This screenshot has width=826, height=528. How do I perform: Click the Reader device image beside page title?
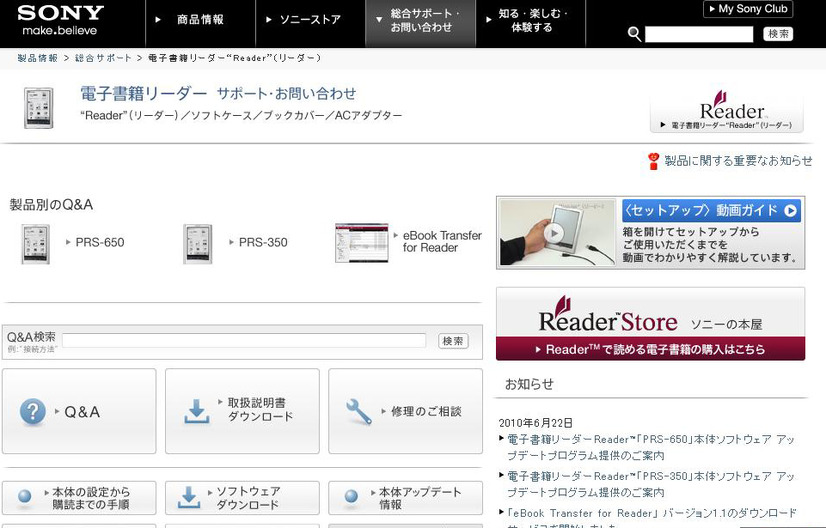tap(38, 108)
